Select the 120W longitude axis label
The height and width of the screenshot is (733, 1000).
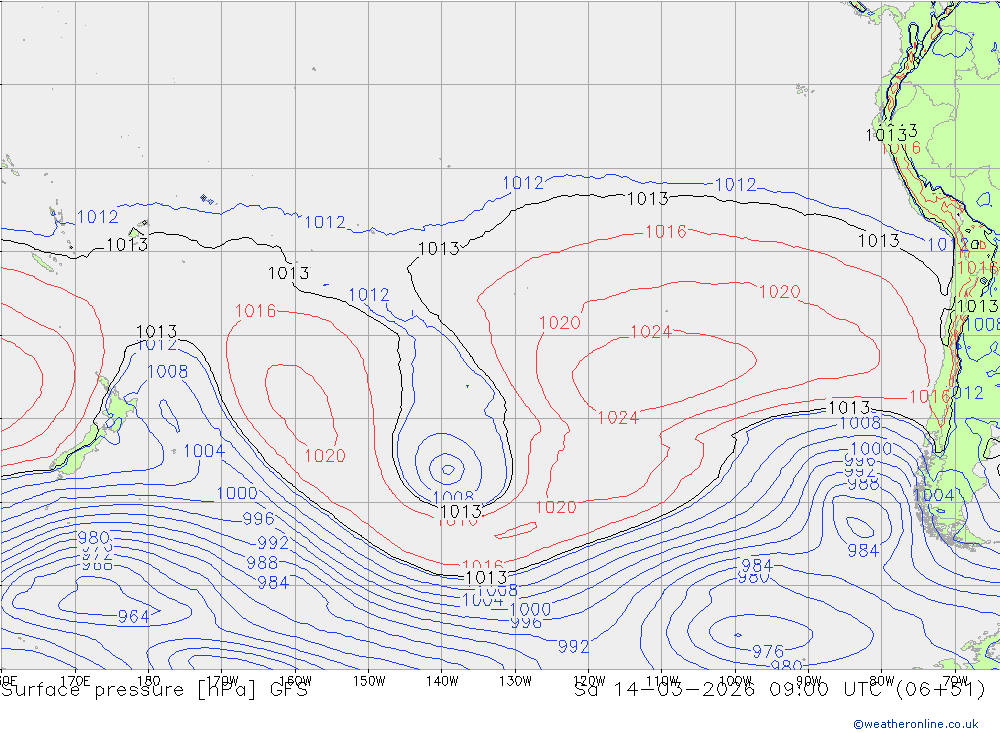tap(589, 681)
